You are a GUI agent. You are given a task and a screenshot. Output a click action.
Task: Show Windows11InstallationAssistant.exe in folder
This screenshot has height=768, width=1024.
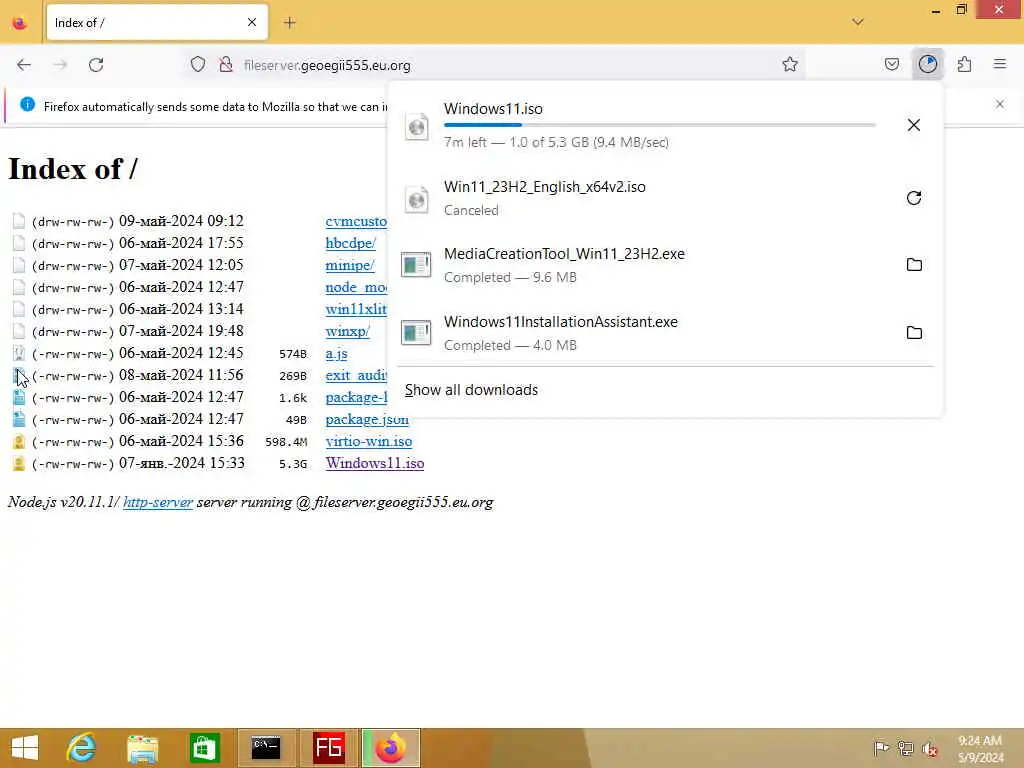click(x=914, y=332)
